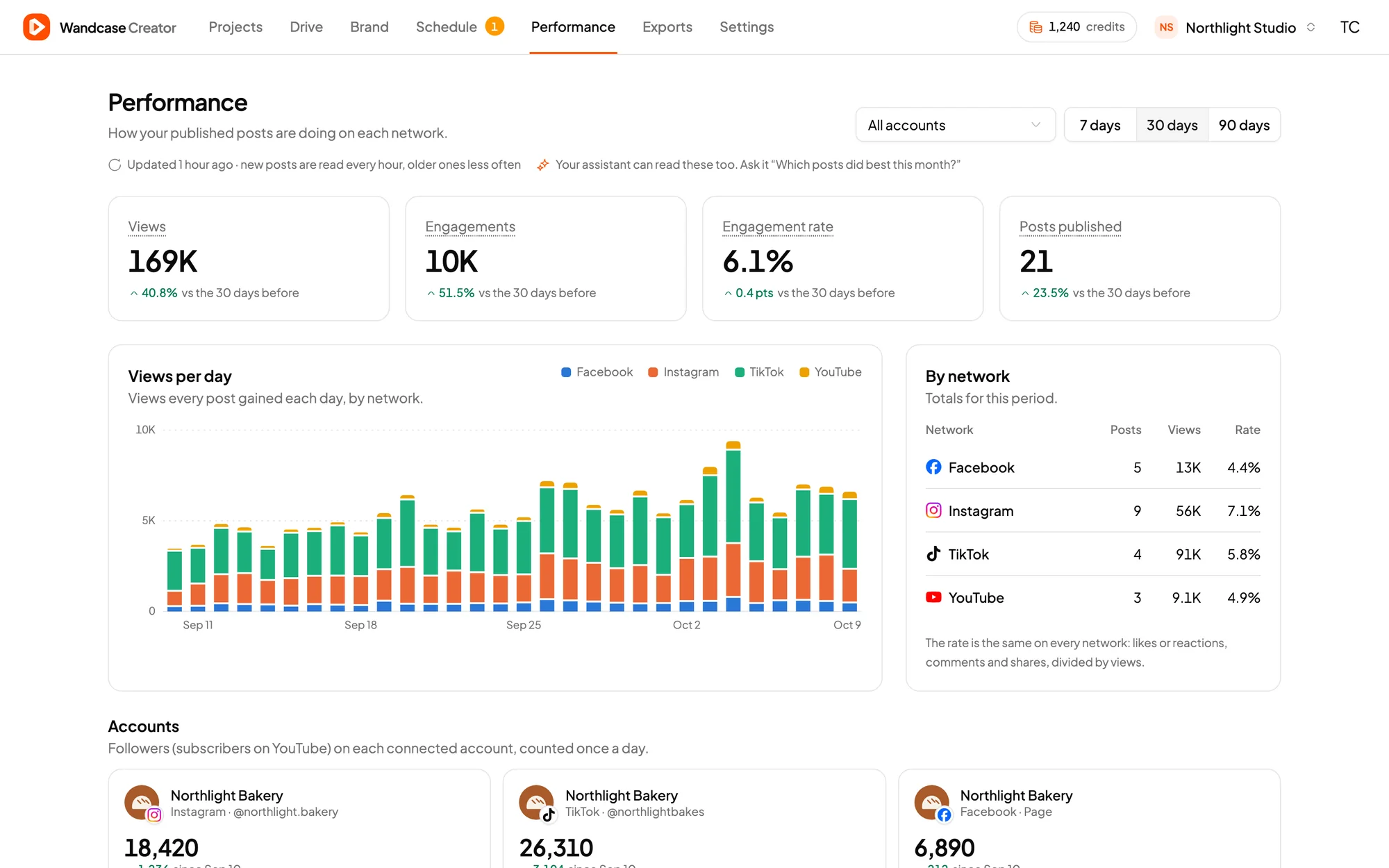Select the 30 days range

(1172, 125)
